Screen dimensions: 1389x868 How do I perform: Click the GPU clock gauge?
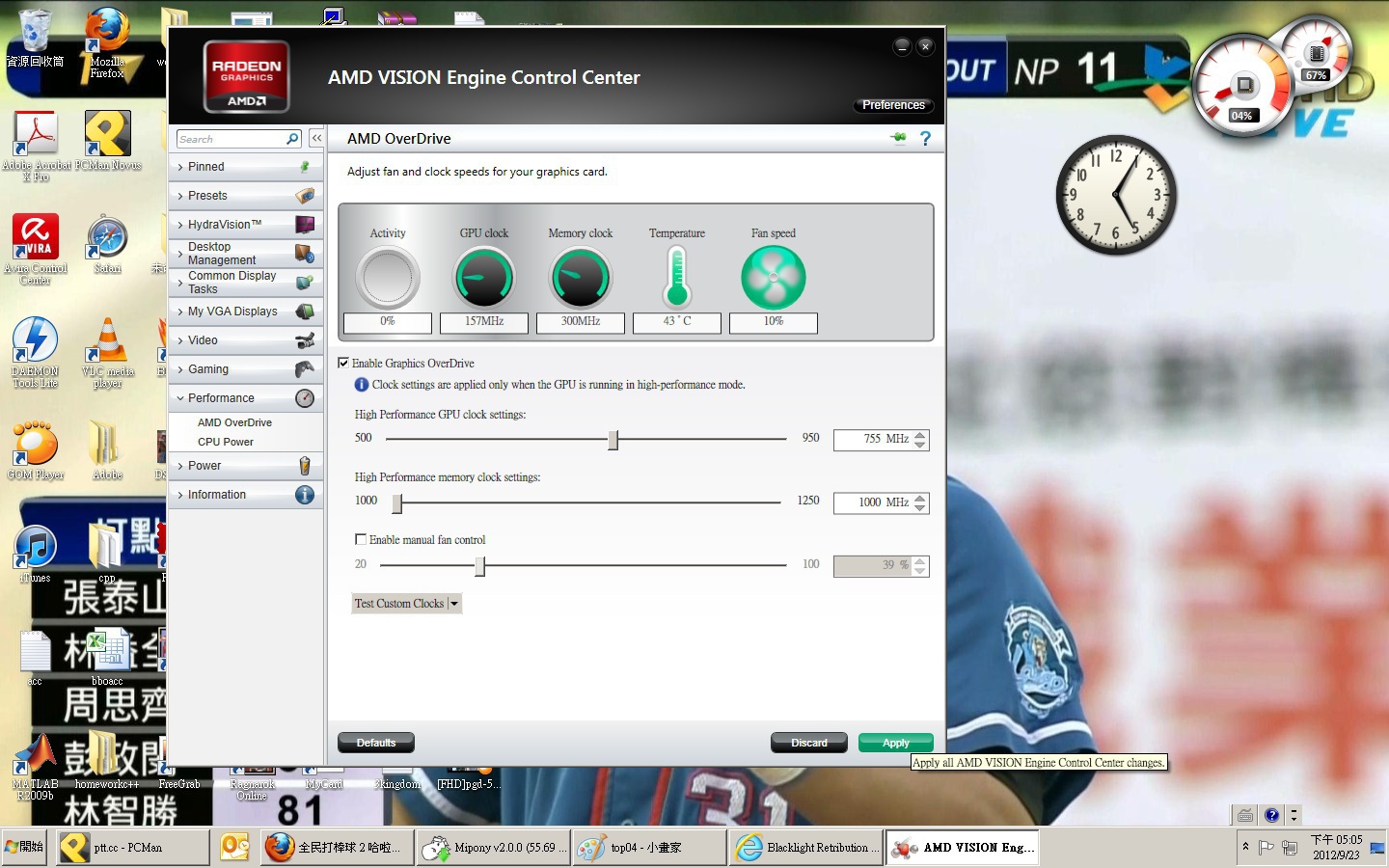pos(484,278)
